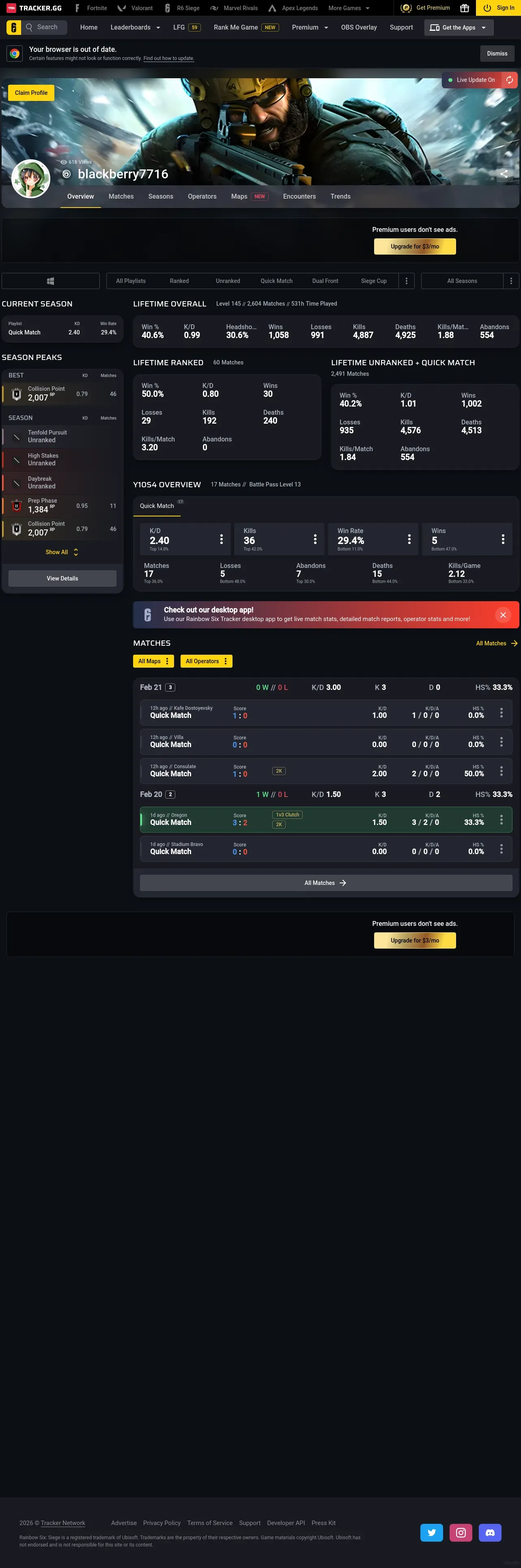Open Rank Me Game navigation link
The width and height of the screenshot is (521, 1568).
pyautogui.click(x=246, y=28)
